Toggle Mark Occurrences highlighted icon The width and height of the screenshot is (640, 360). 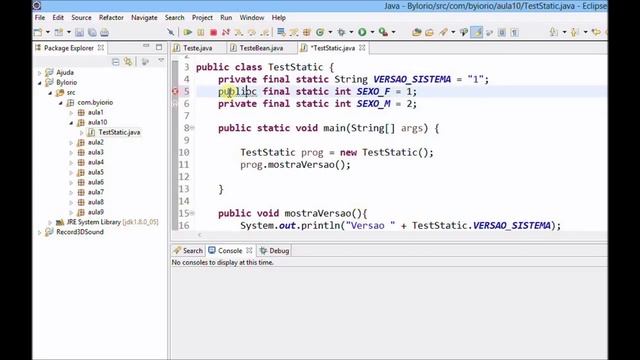pos(476,32)
